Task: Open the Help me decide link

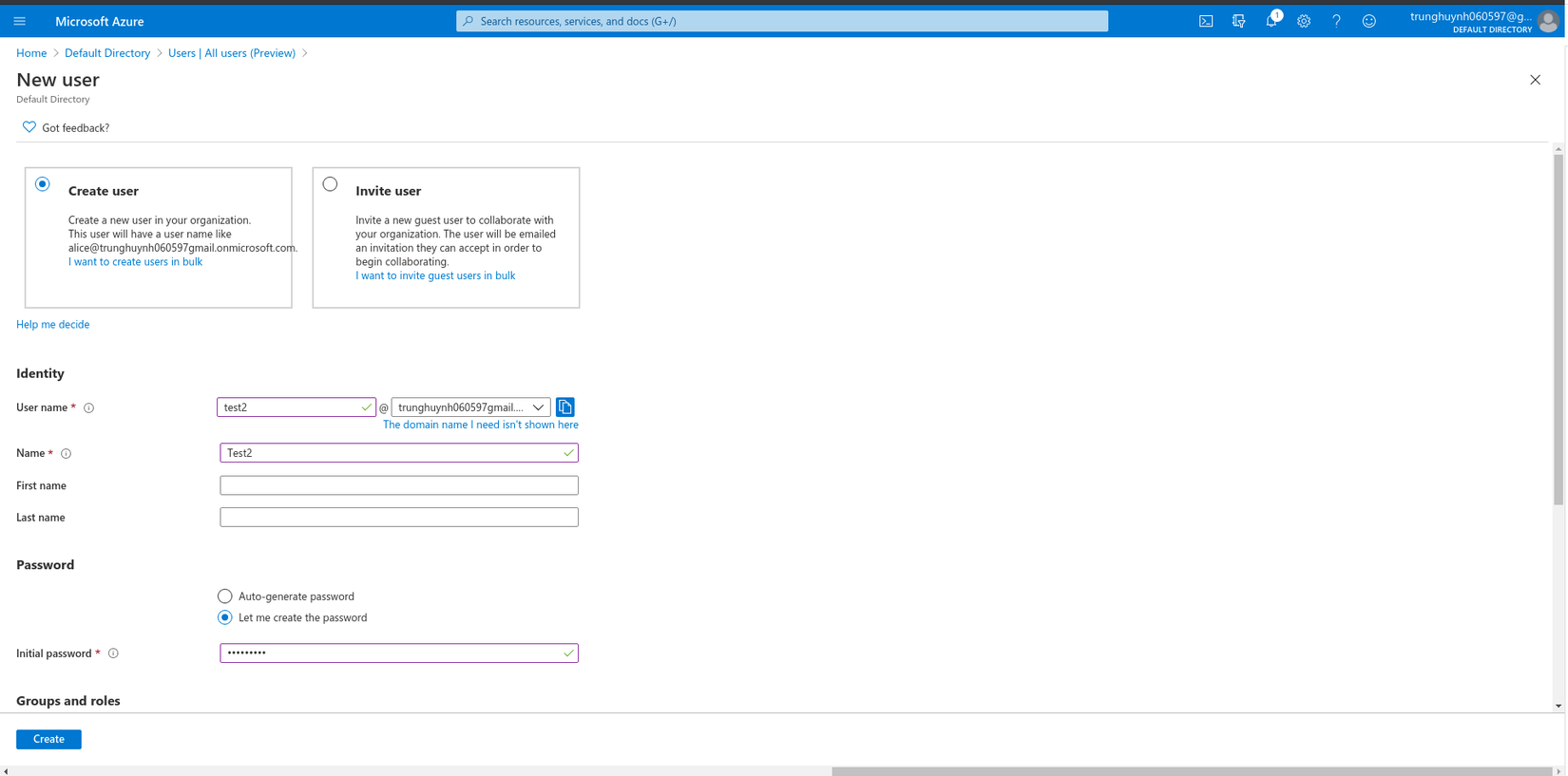Action: 53,325
